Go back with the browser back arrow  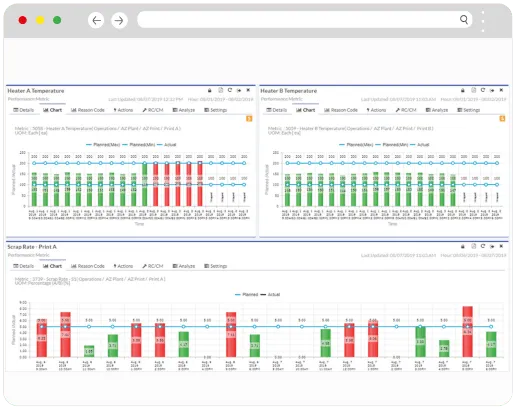click(96, 20)
